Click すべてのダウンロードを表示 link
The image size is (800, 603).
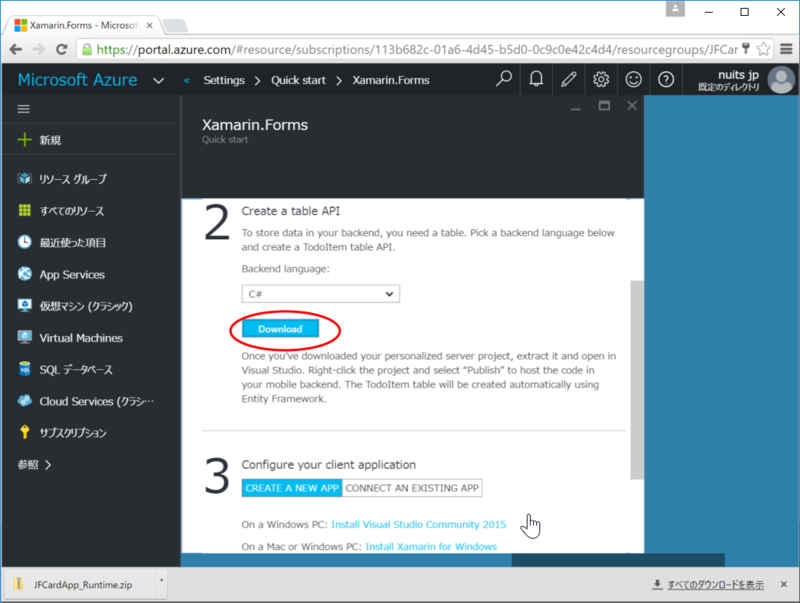[x=715, y=585]
